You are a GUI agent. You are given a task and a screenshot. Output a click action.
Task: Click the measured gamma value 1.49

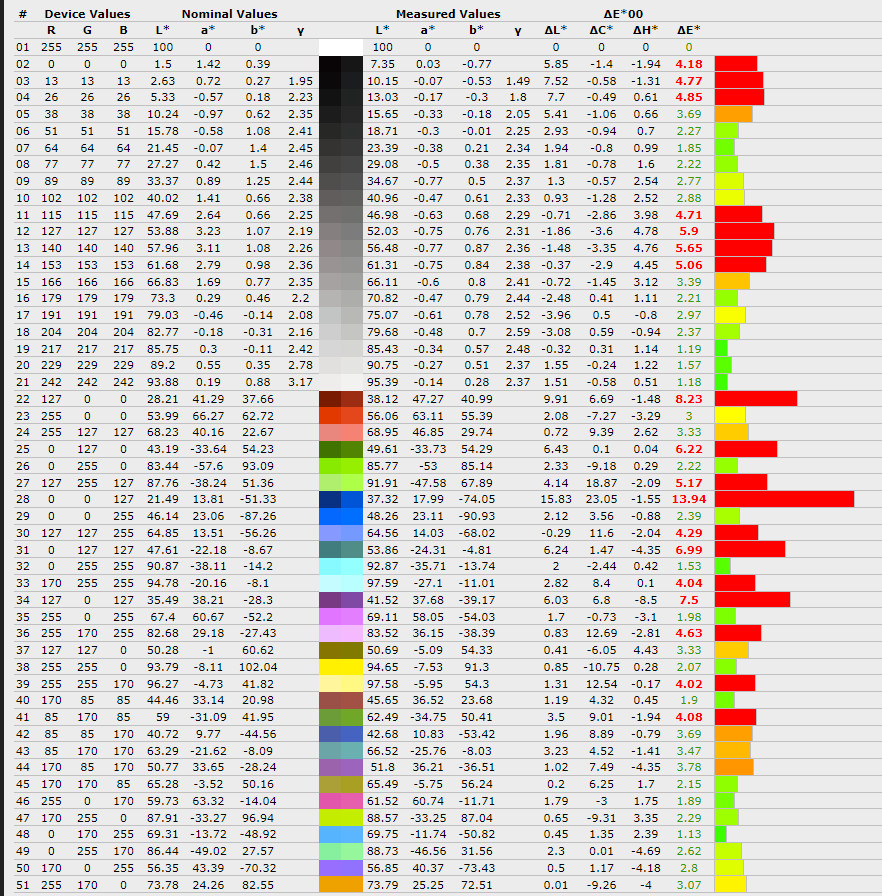coord(518,81)
